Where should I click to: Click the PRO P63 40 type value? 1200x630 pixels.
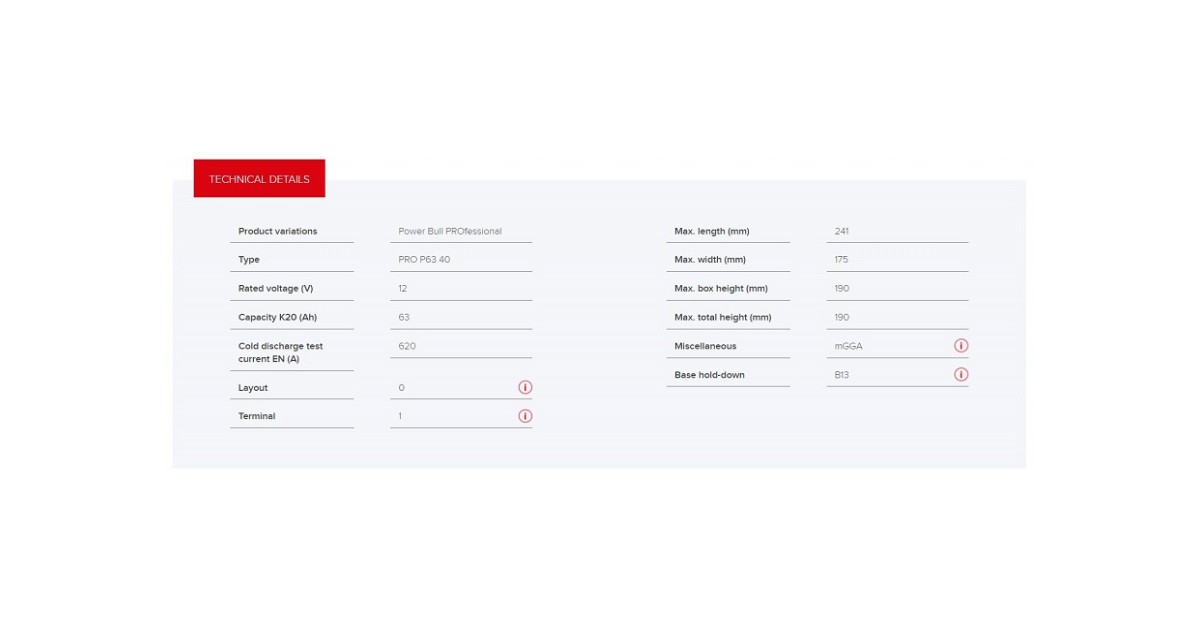(424, 260)
